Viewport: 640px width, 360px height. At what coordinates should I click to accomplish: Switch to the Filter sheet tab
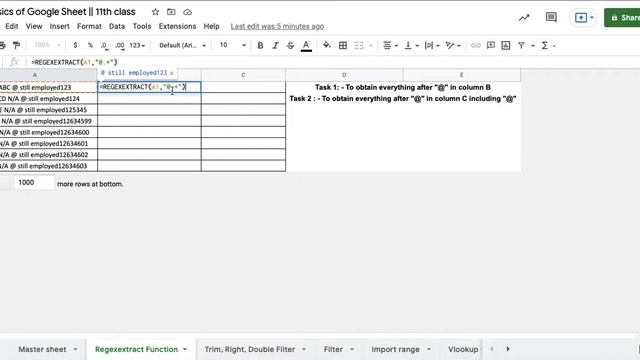(333, 349)
